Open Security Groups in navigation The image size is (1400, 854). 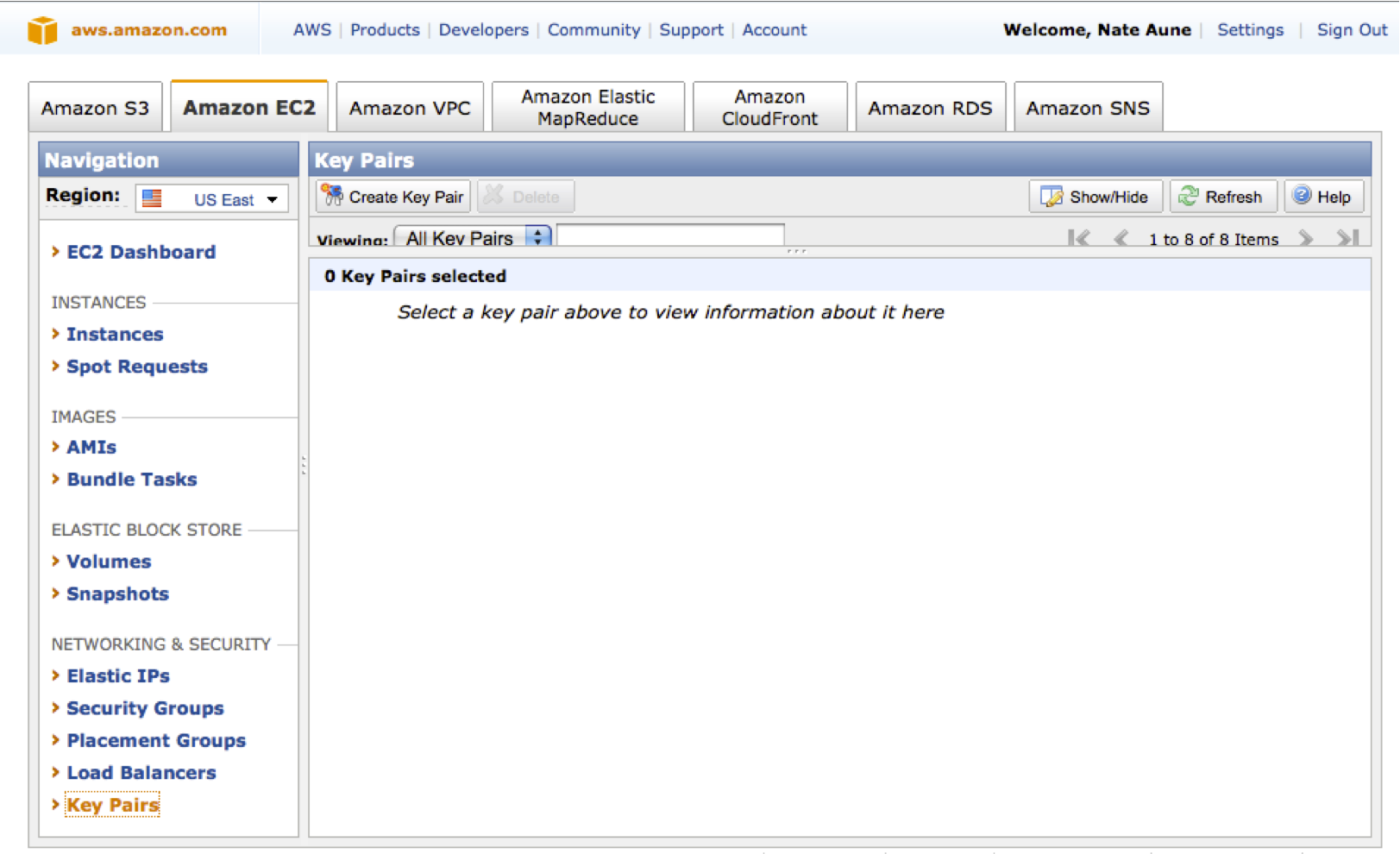pos(145,708)
